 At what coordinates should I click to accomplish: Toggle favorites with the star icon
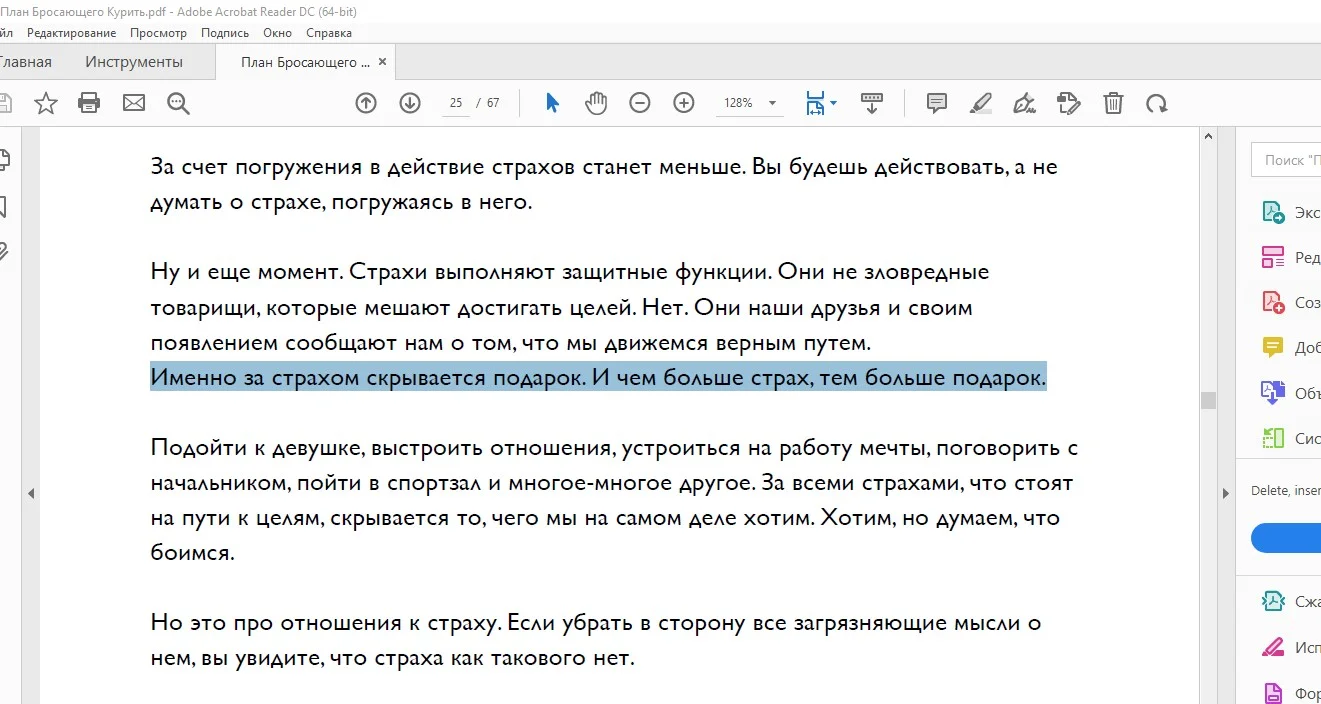pyautogui.click(x=46, y=102)
